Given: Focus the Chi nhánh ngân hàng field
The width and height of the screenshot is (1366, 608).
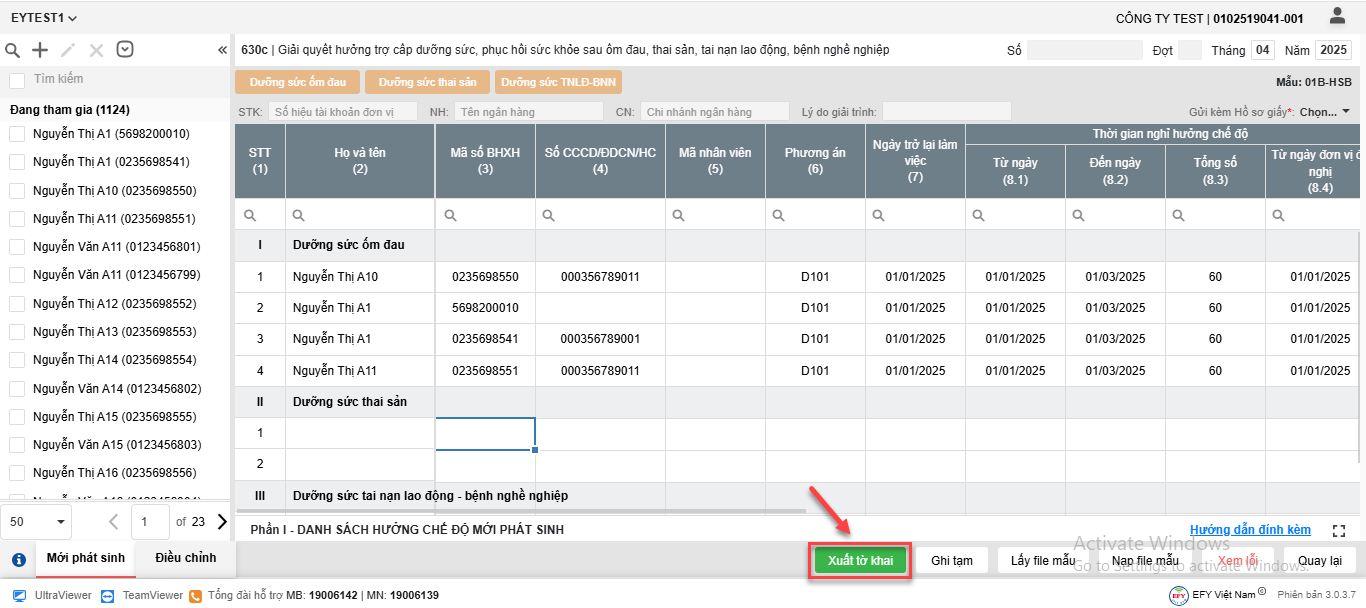Looking at the screenshot, I should (715, 112).
